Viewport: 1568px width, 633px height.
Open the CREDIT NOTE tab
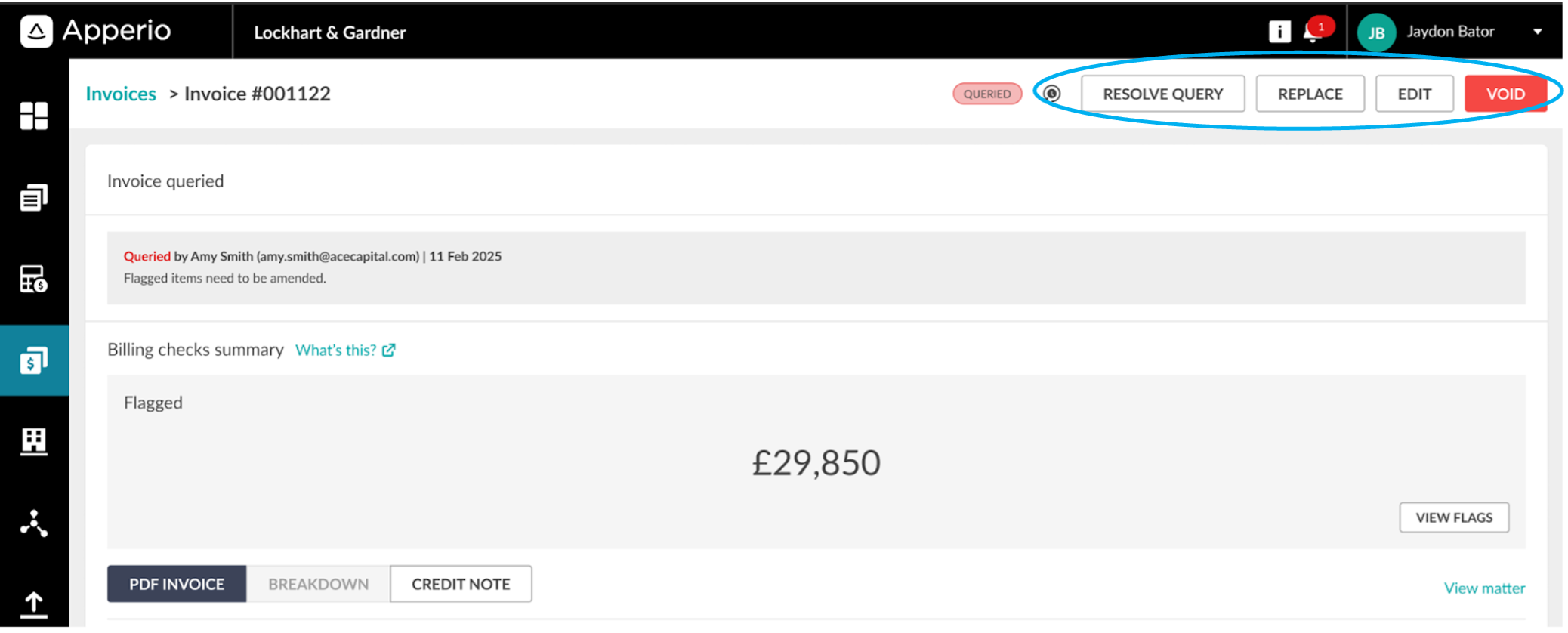click(x=461, y=584)
